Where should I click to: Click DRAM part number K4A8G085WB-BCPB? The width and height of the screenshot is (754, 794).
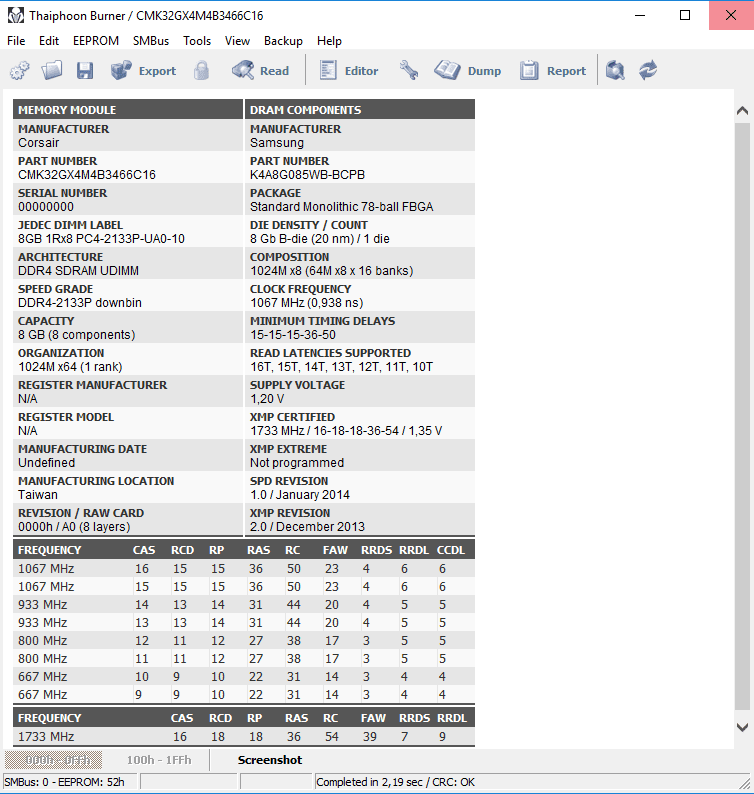pos(307,175)
